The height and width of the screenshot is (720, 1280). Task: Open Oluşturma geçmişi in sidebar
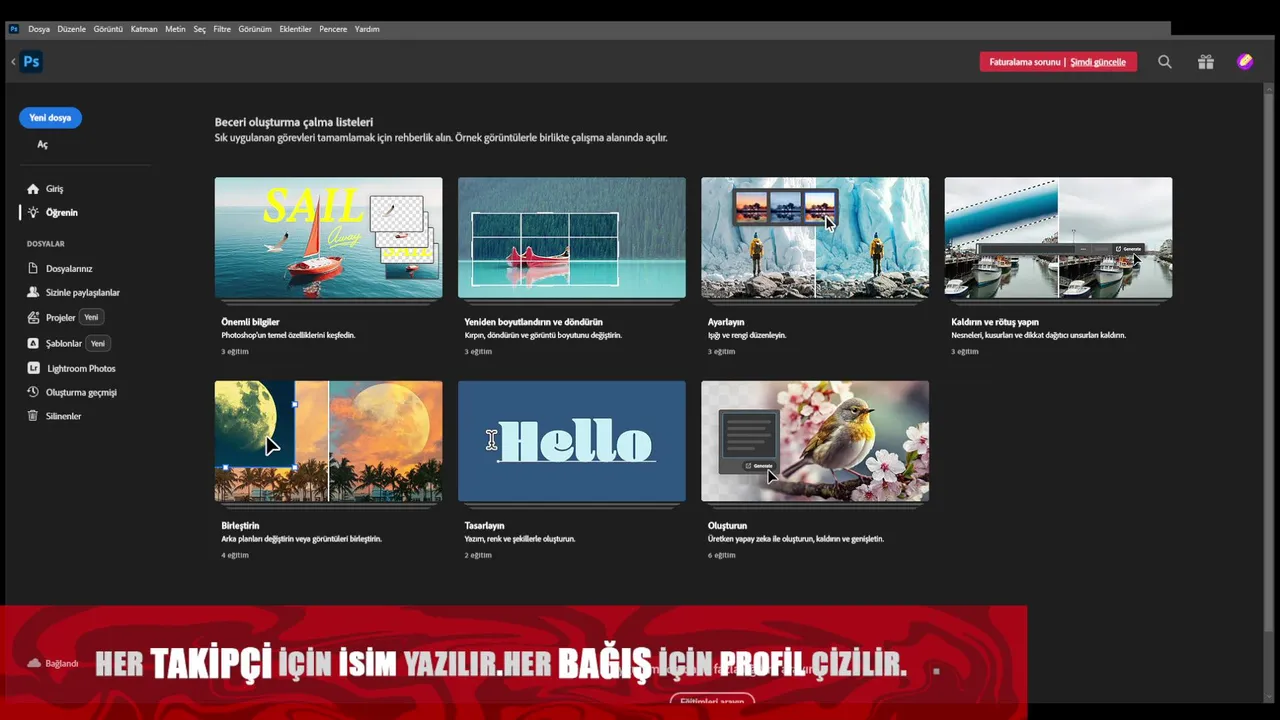81,393
